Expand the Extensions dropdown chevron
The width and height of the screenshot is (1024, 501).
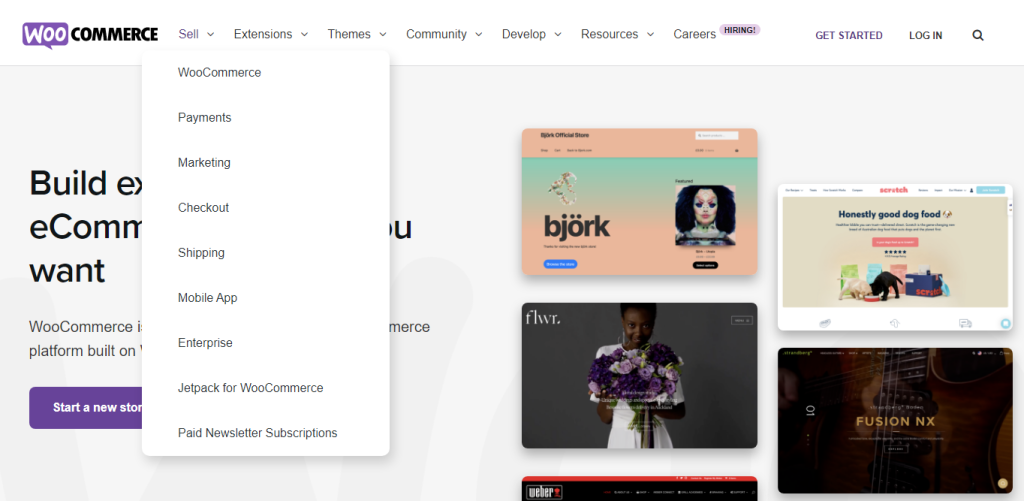304,35
